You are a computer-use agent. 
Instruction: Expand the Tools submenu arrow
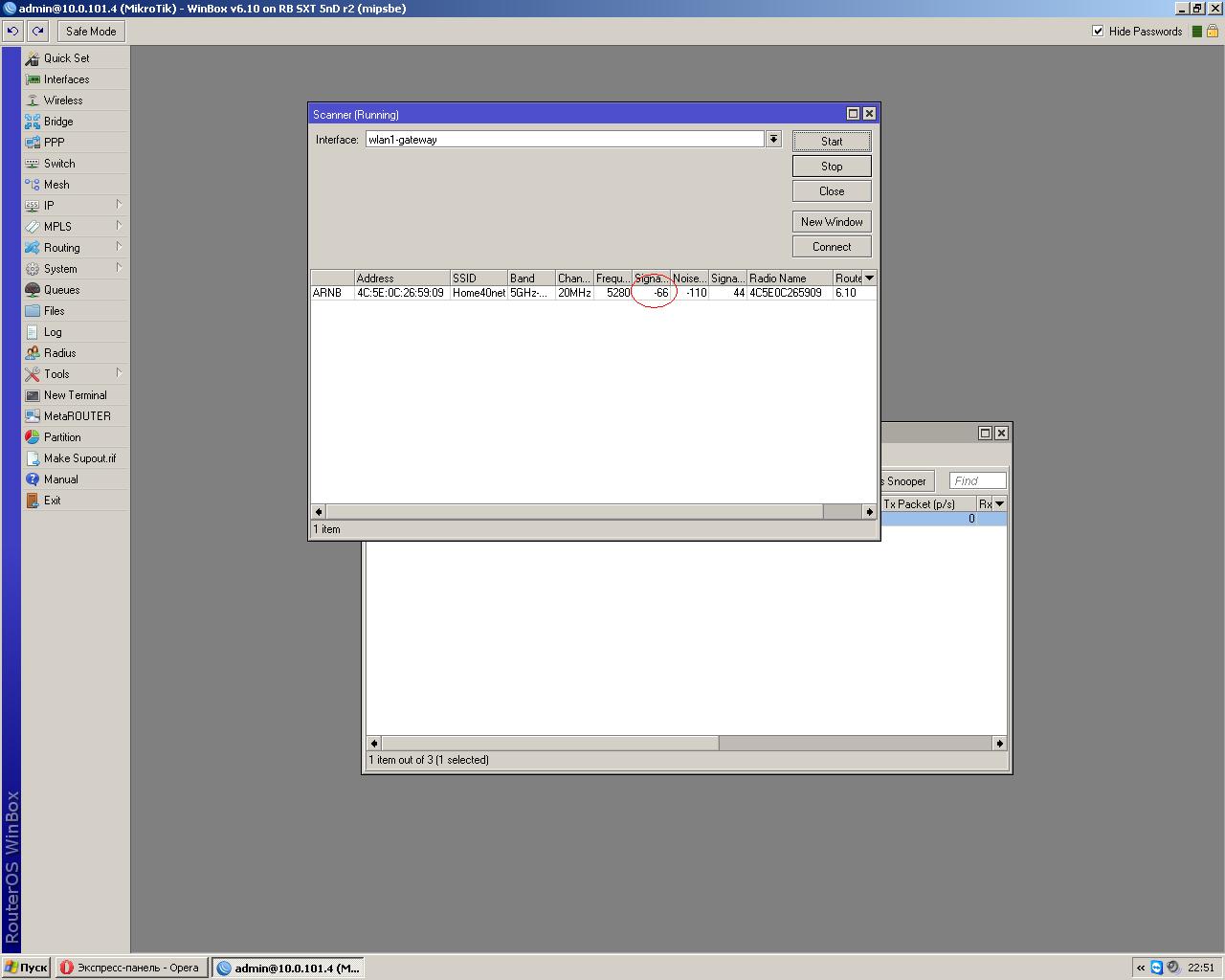[x=119, y=373]
